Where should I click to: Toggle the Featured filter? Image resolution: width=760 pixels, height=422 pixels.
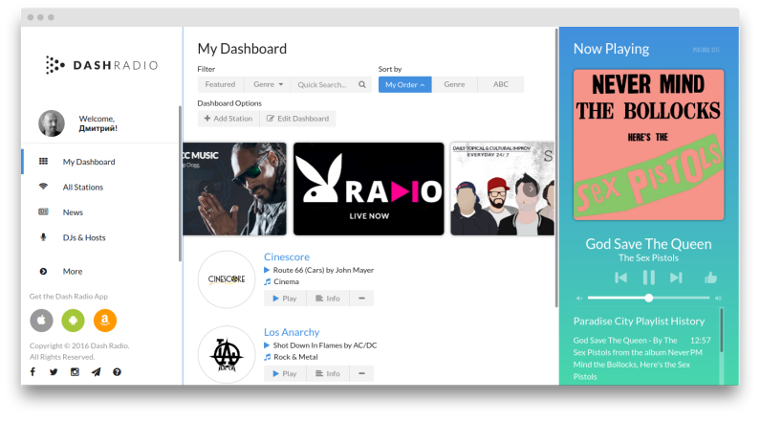[x=220, y=84]
